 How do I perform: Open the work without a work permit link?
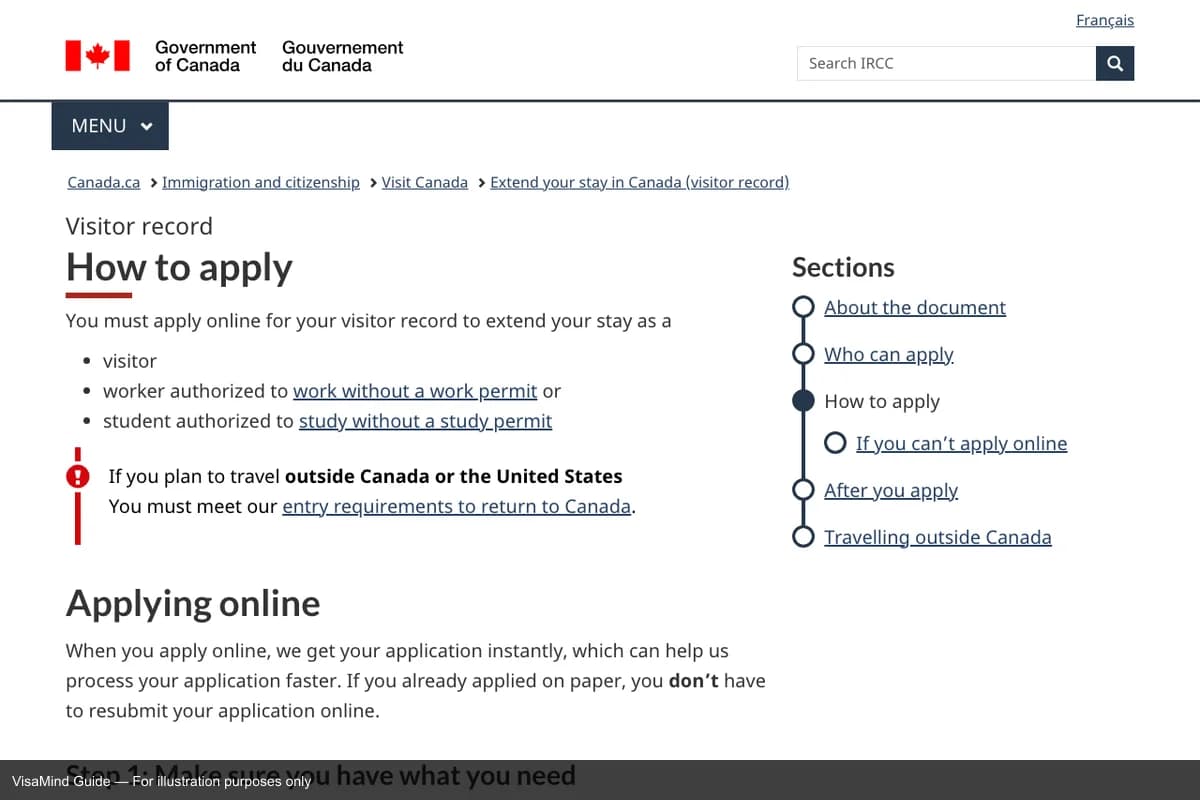point(415,391)
